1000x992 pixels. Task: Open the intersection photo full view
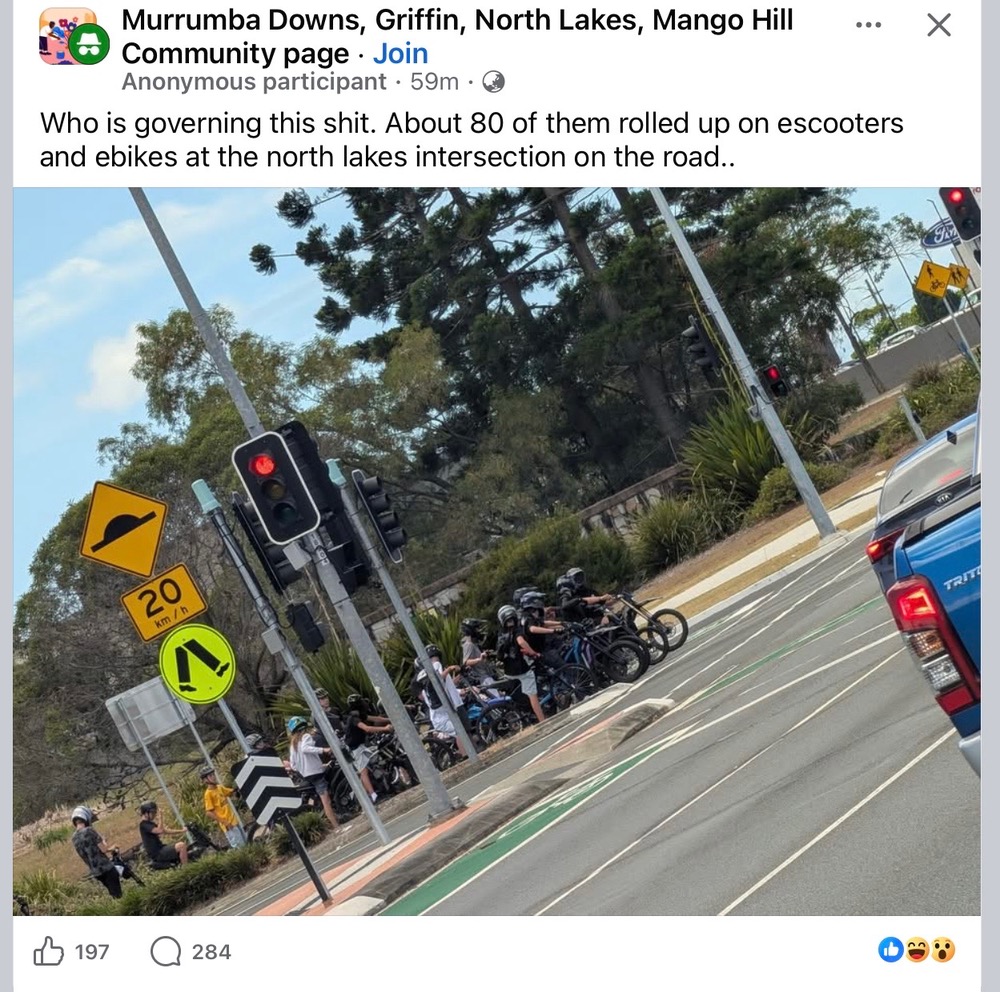497,551
